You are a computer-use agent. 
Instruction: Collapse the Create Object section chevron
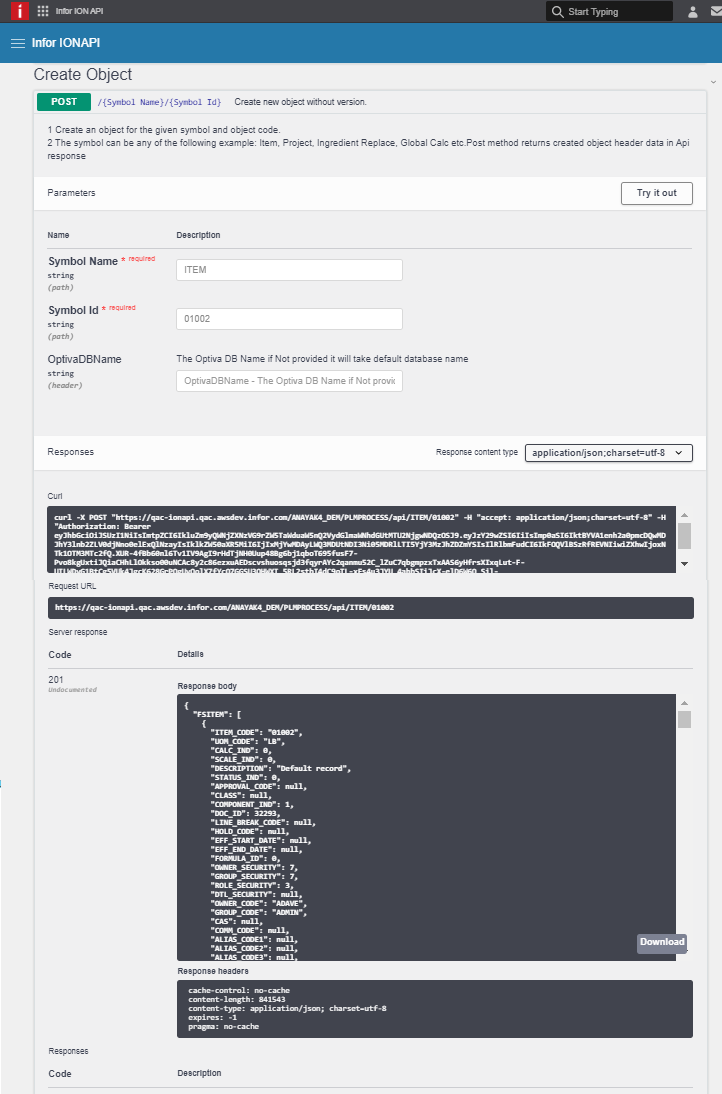[x=713, y=82]
